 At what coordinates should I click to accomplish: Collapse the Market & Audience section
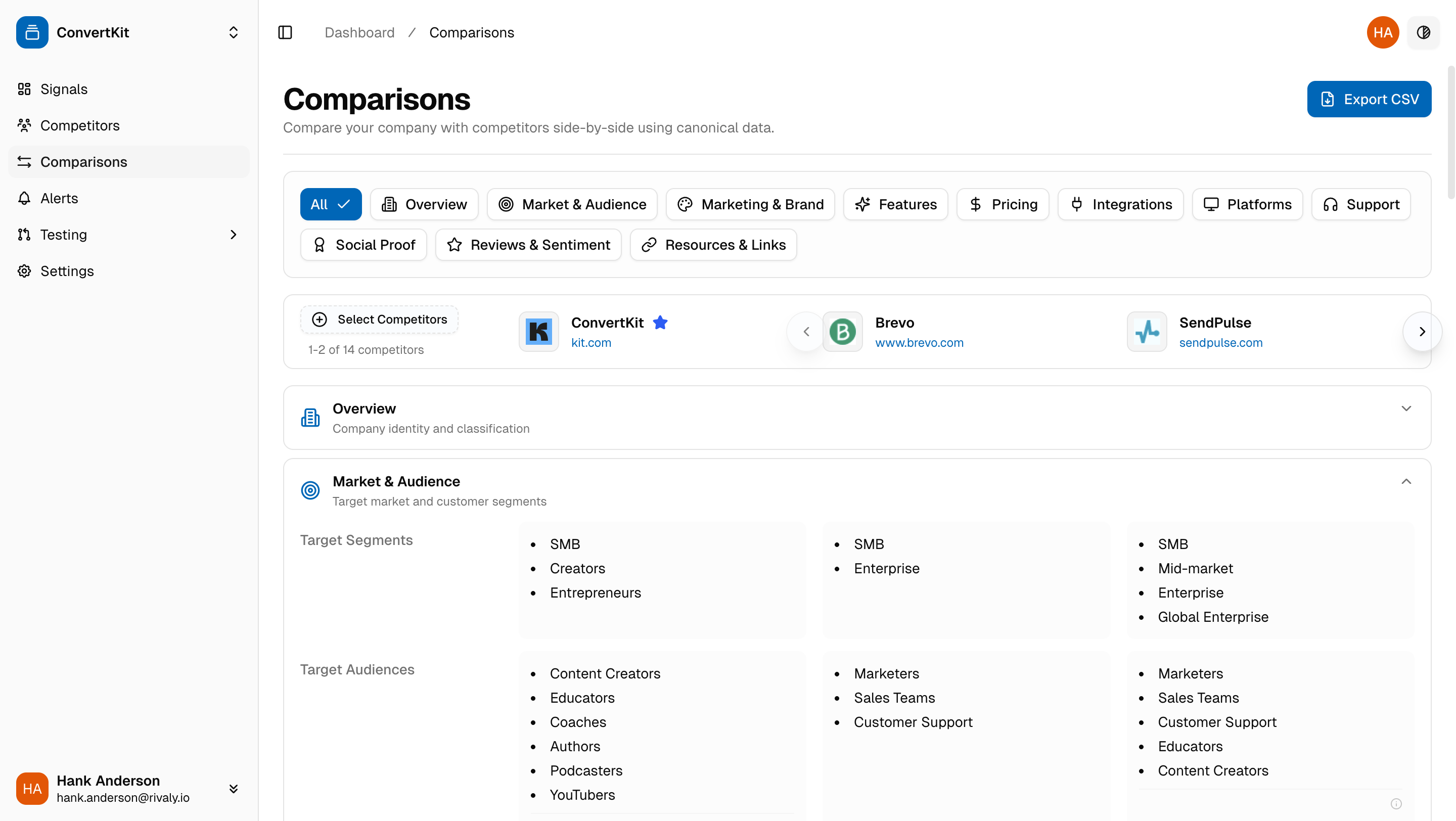(x=1407, y=481)
